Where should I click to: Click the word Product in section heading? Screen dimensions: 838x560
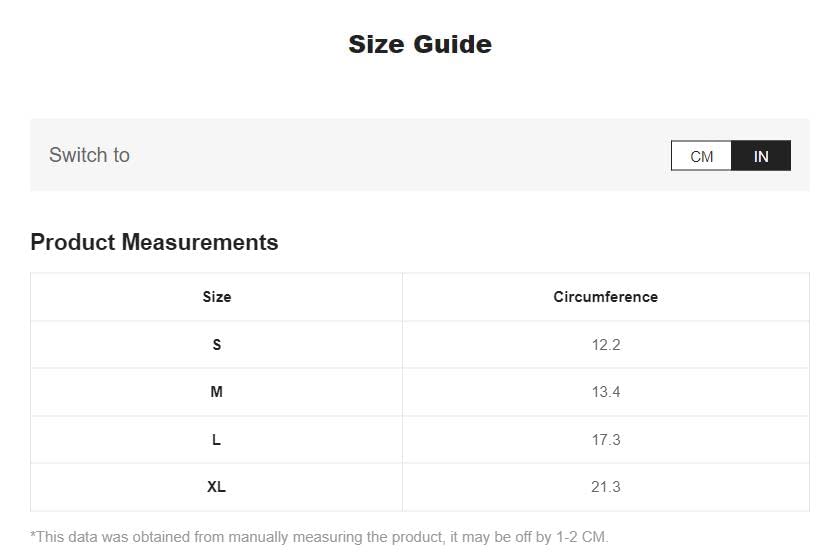73,242
